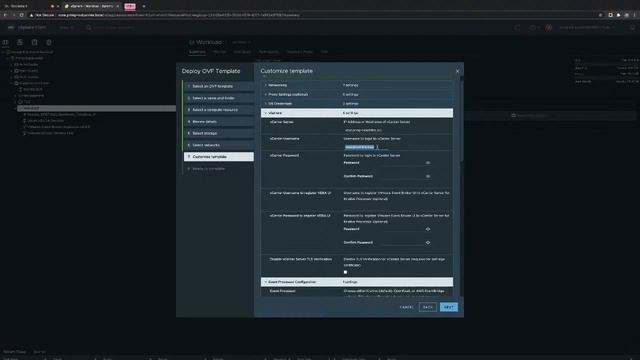Click the vSphere Client search icon
The image size is (640, 360).
89,28
